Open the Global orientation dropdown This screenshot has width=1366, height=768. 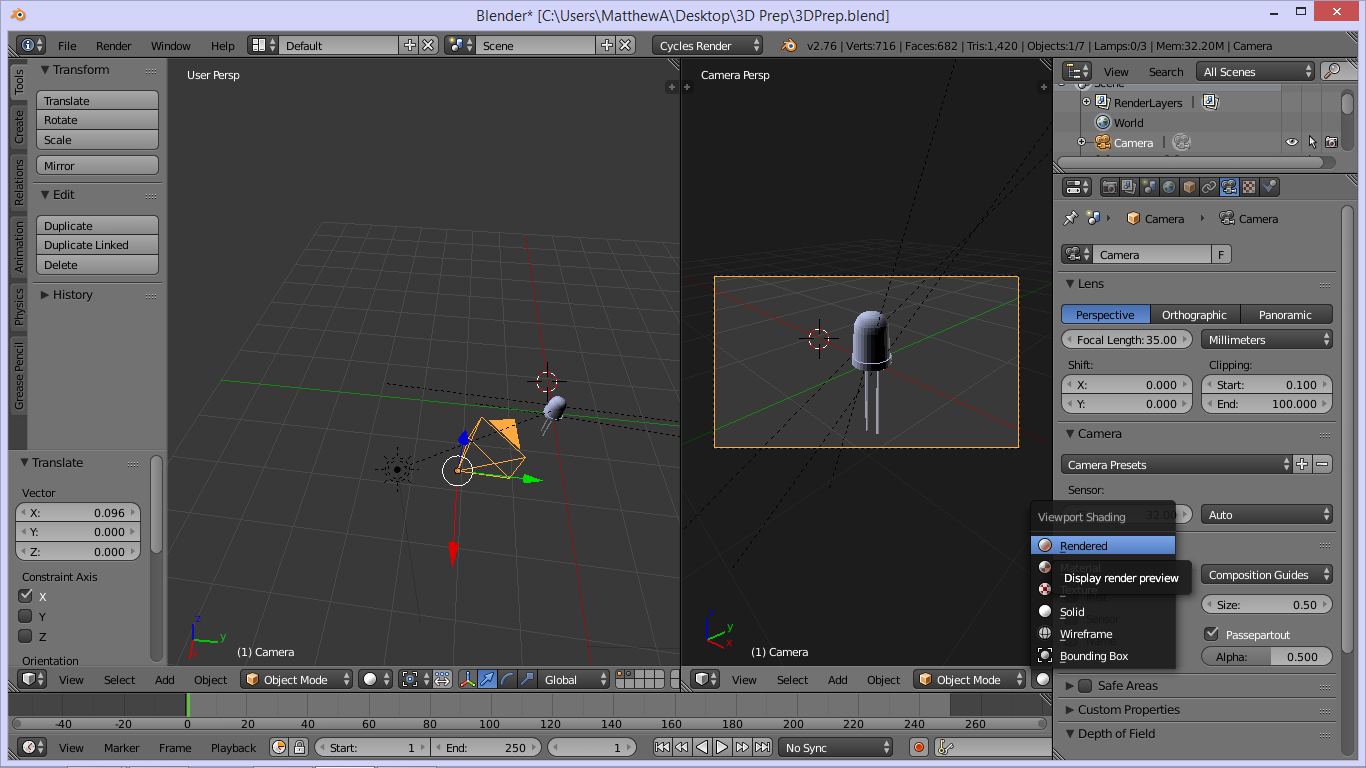point(572,679)
